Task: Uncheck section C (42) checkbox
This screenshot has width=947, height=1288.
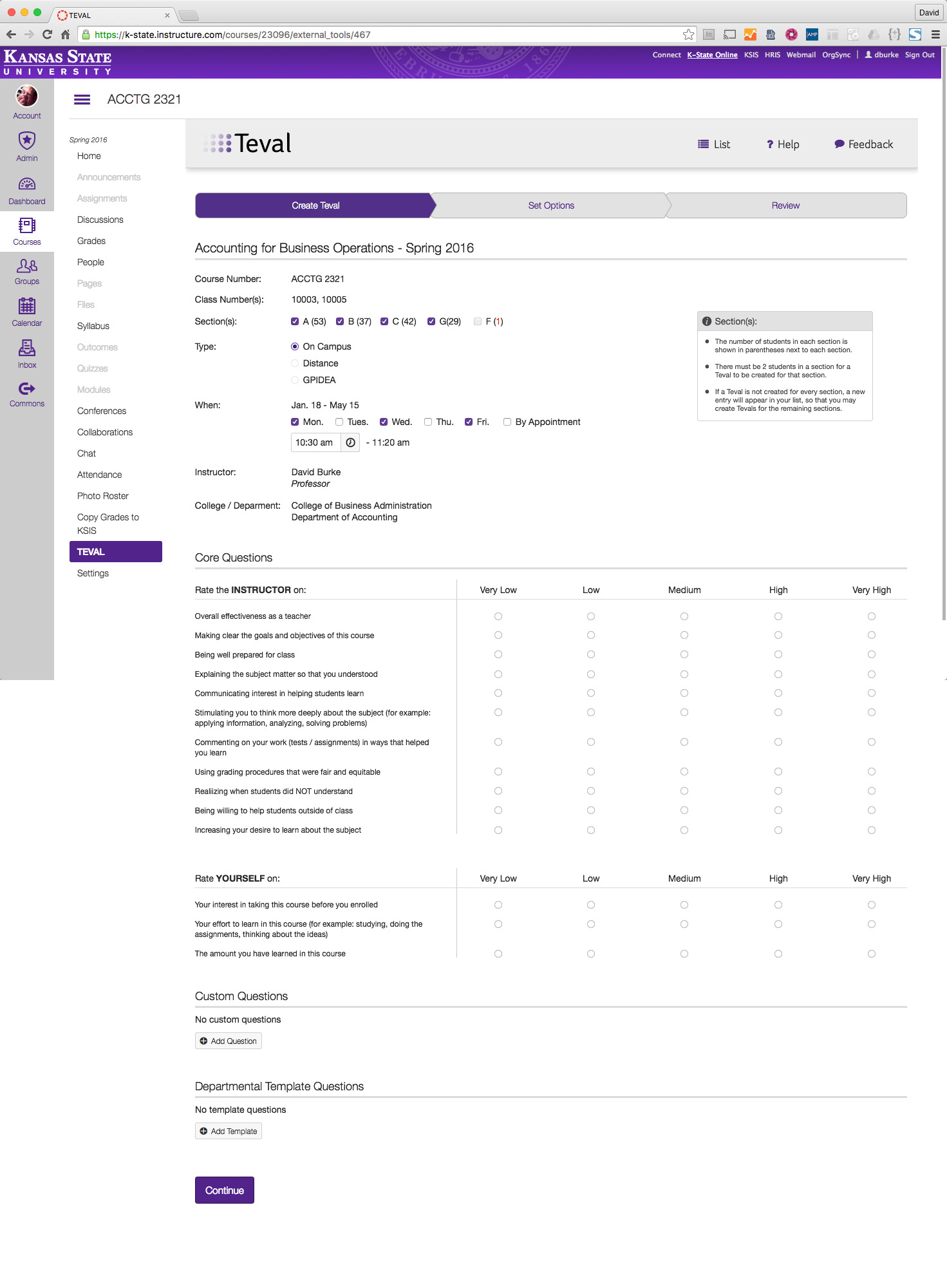Action: (x=384, y=321)
